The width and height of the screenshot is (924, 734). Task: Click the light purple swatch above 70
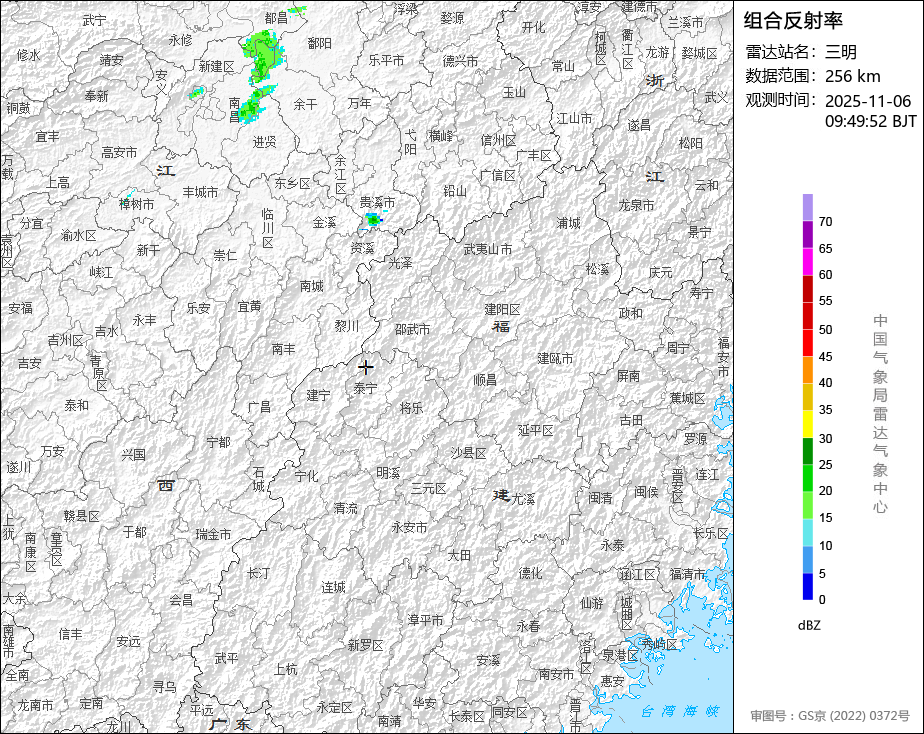coord(807,206)
